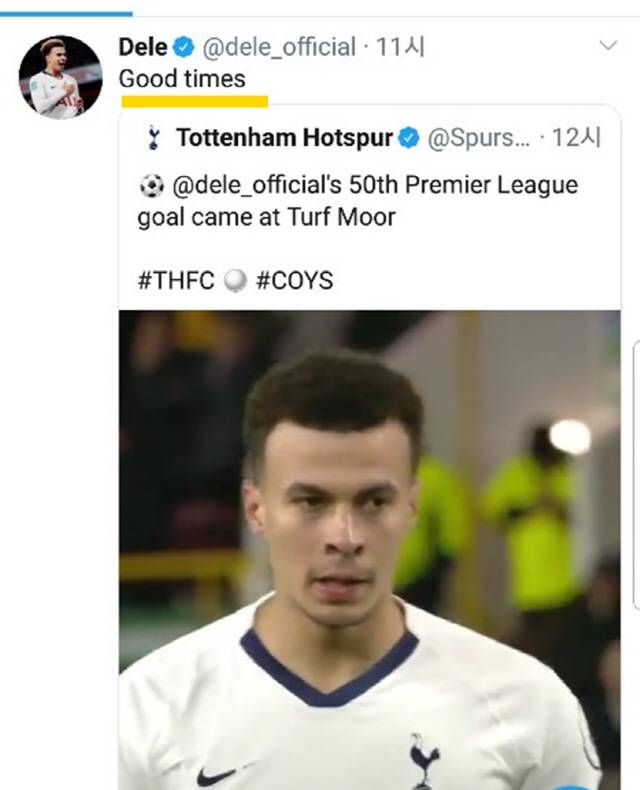Screen dimensions: 640x790
Task: Open the @dele_official handle beside Dele's name
Action: 279,47
